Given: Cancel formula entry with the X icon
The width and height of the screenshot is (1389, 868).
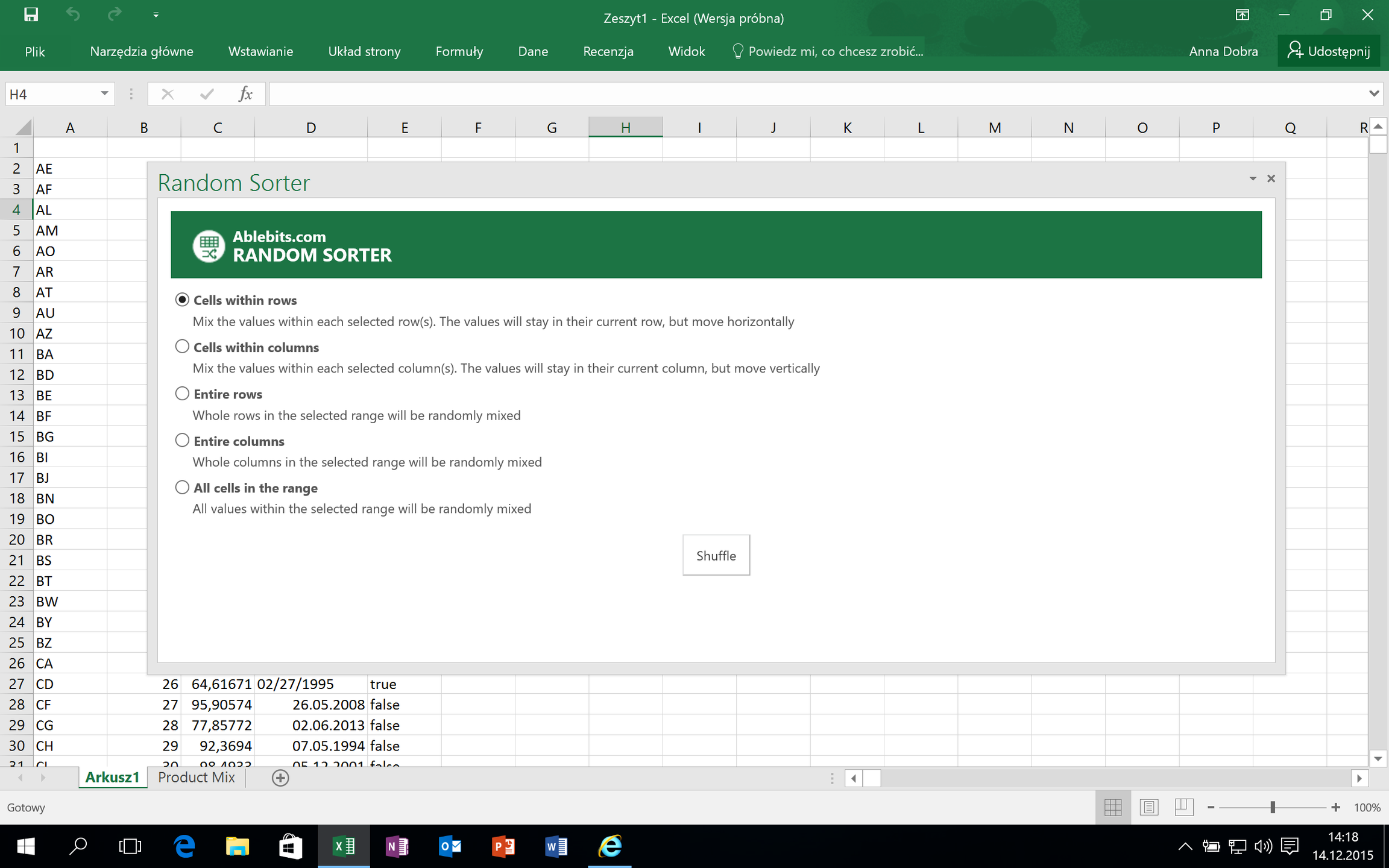Looking at the screenshot, I should (168, 94).
